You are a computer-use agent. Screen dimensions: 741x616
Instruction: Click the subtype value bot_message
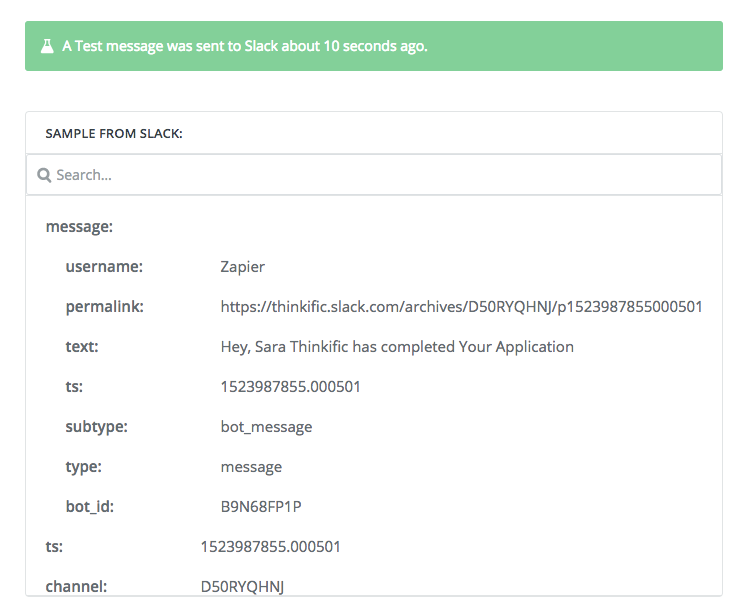click(x=266, y=427)
